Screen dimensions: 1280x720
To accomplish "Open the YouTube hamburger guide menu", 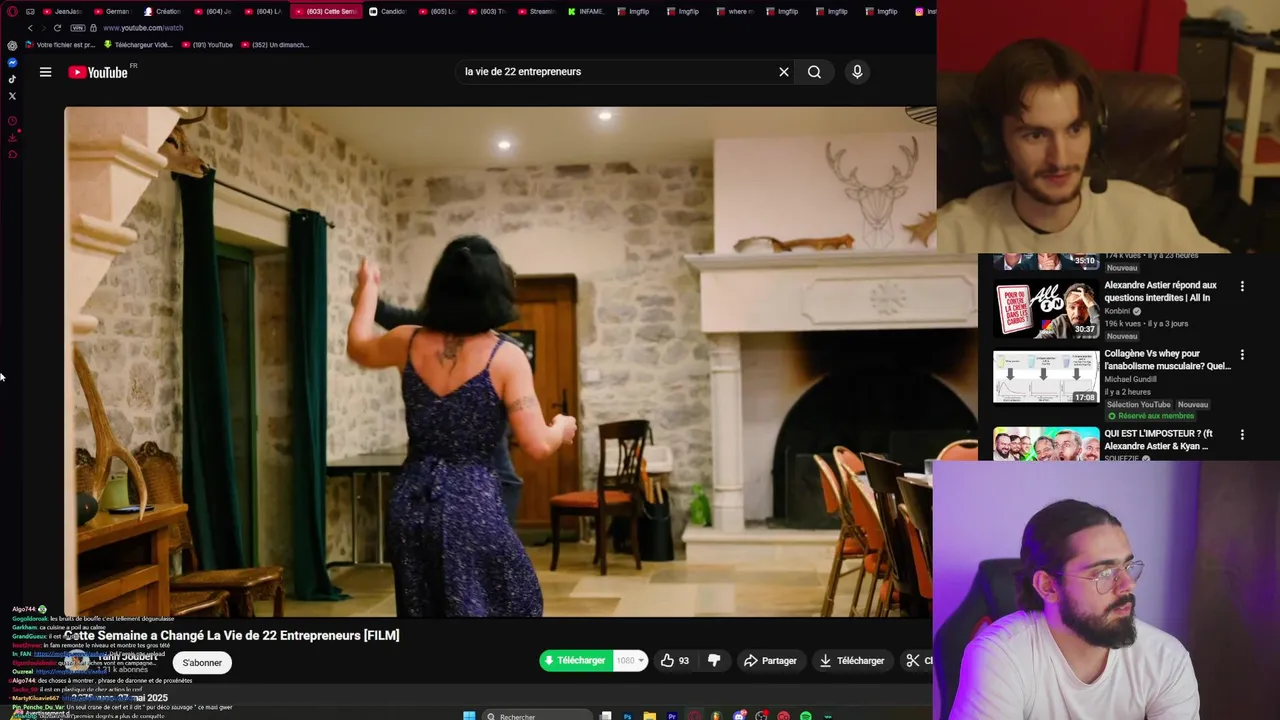I will point(45,72).
